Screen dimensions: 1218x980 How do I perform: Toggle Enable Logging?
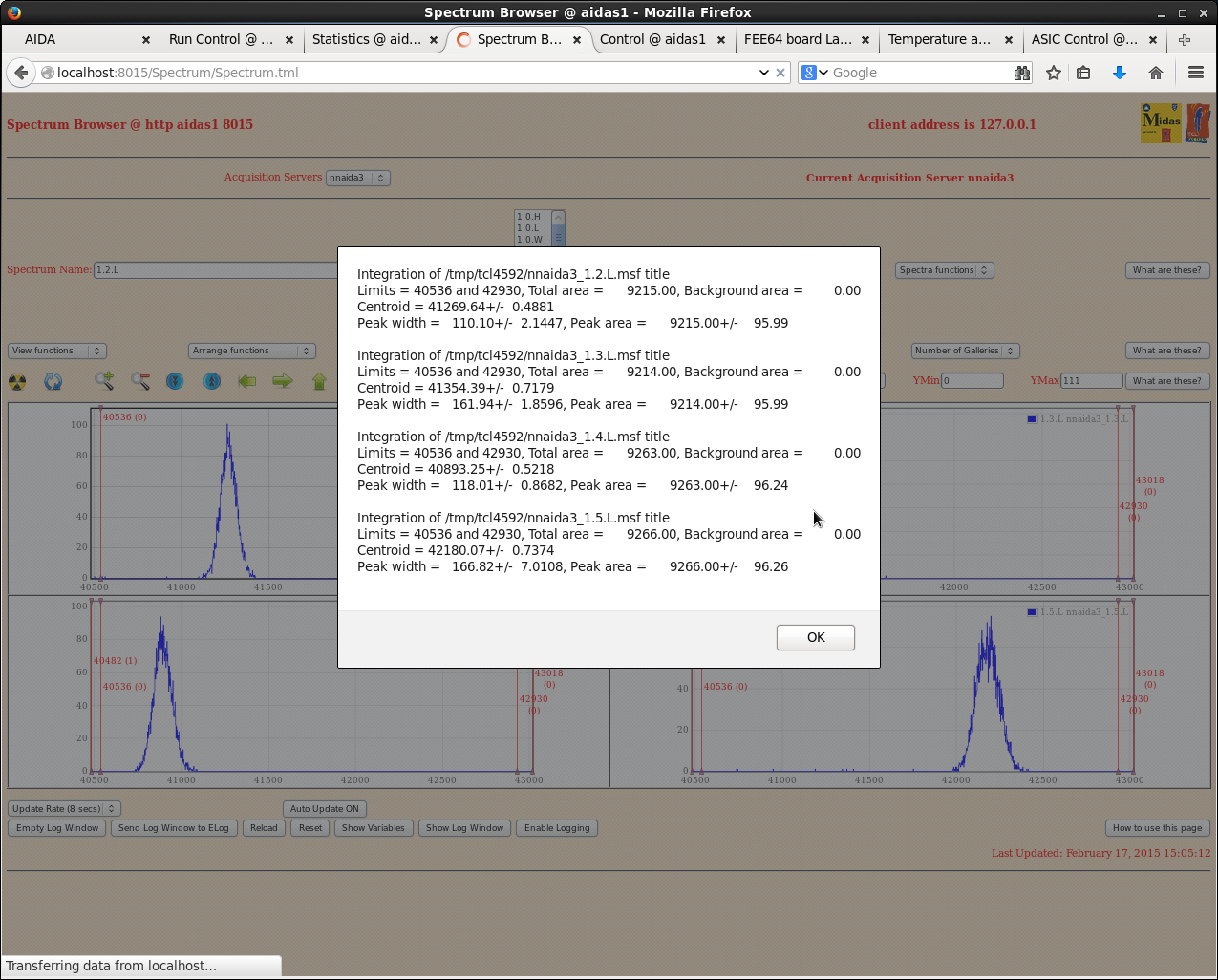557,828
